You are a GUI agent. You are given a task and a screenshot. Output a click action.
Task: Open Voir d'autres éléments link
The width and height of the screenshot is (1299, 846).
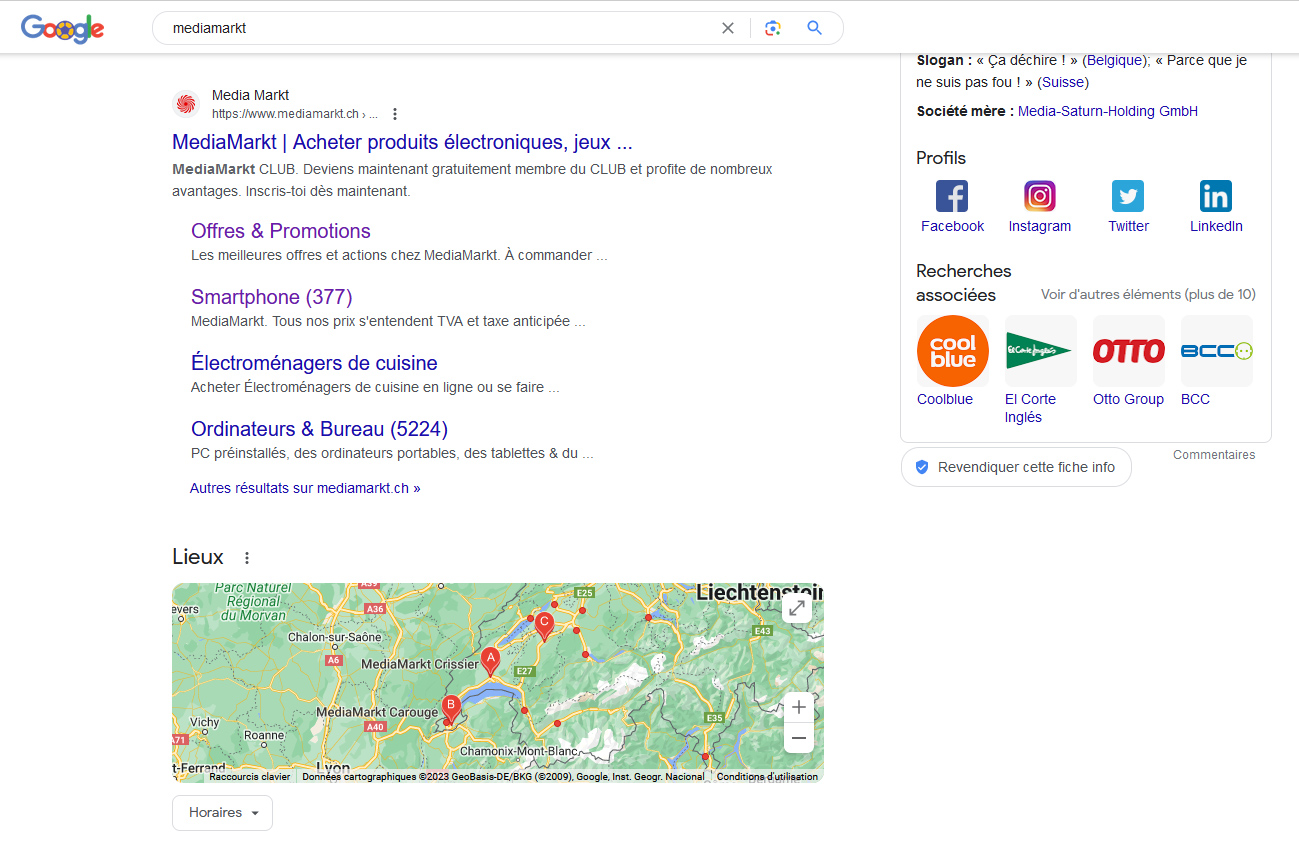click(1148, 295)
